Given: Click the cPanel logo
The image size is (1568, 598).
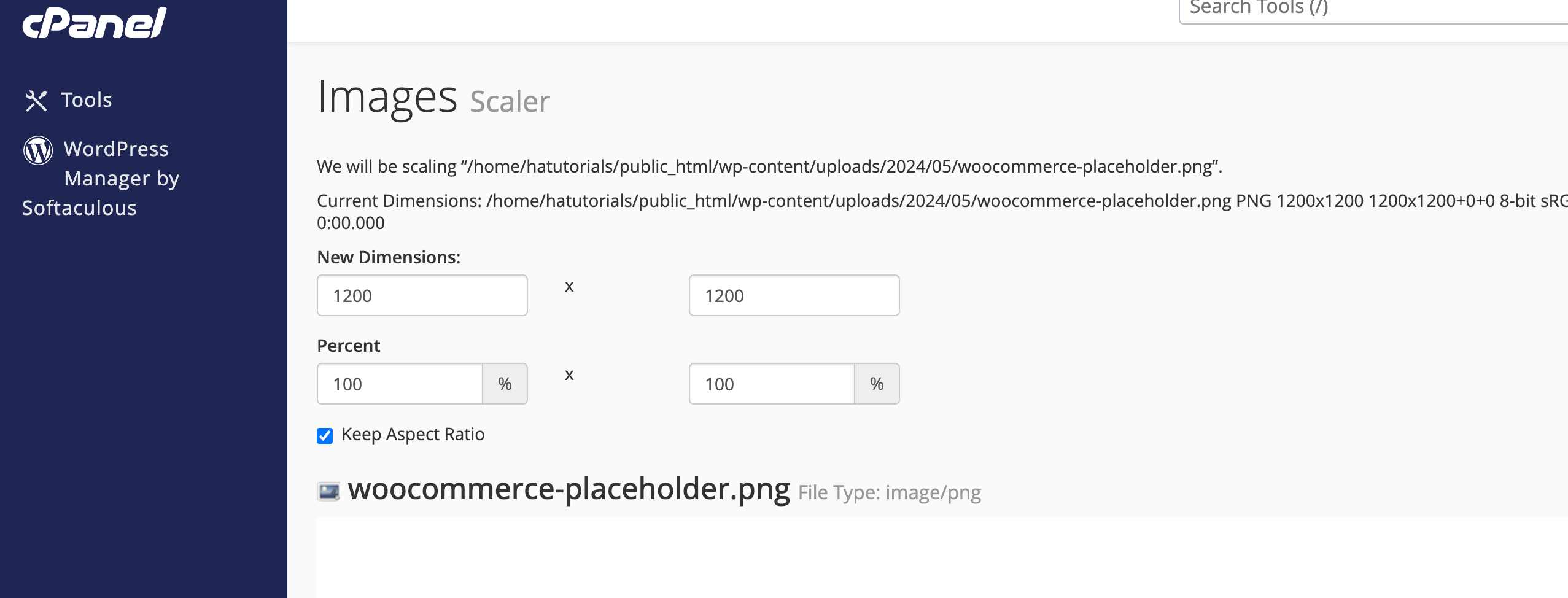Looking at the screenshot, I should [95, 23].
